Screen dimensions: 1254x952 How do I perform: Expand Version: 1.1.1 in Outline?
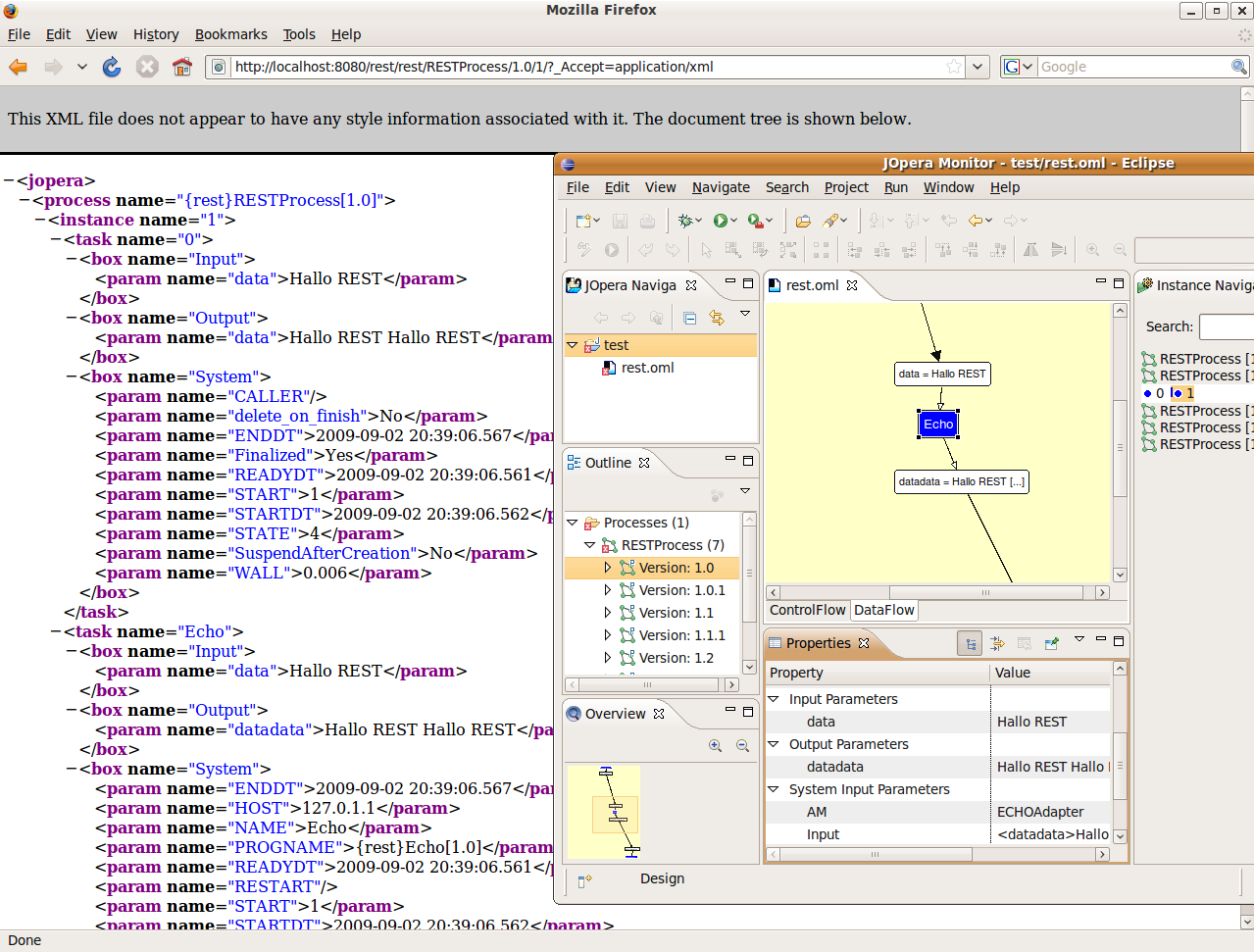[x=608, y=635]
